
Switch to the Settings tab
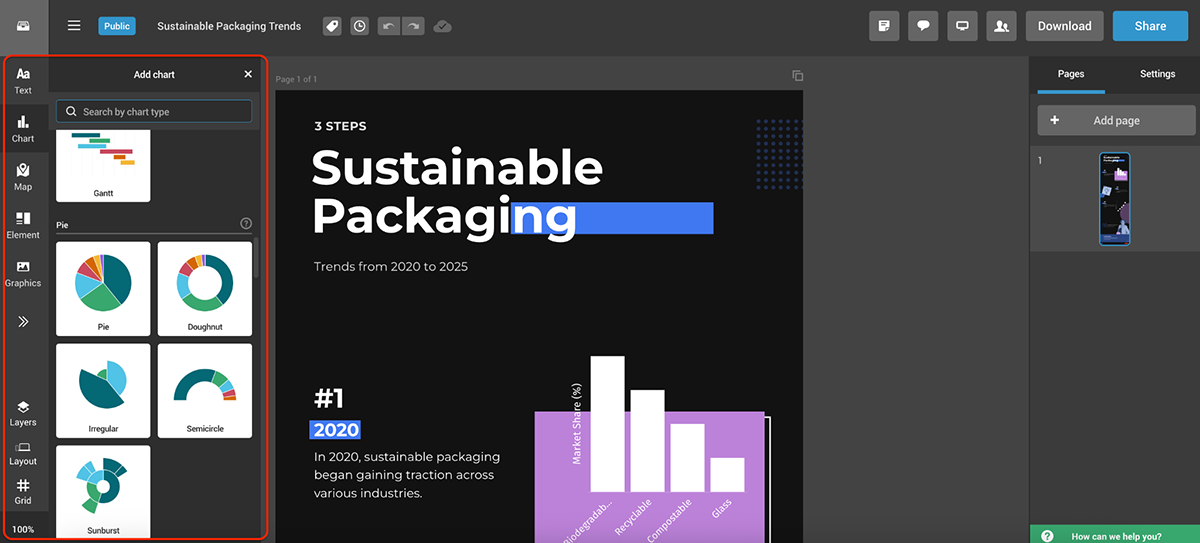(1158, 74)
